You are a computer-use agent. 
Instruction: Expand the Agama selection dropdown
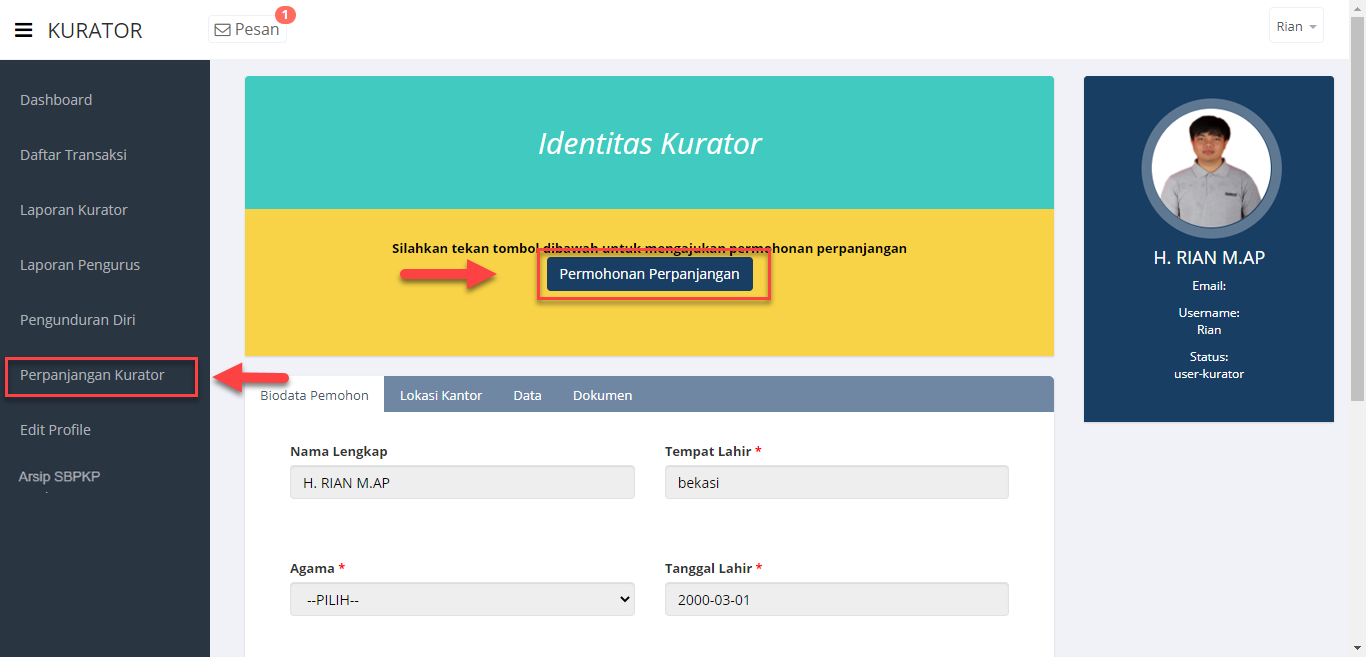(462, 599)
